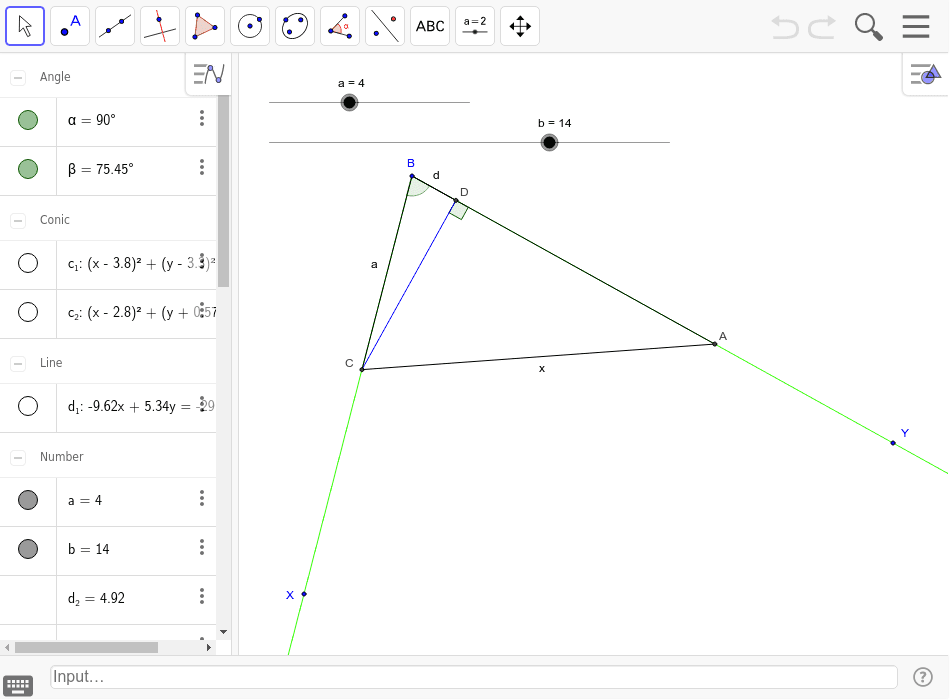Open options menu for β = 75.45°
The width and height of the screenshot is (950, 700).
click(202, 167)
